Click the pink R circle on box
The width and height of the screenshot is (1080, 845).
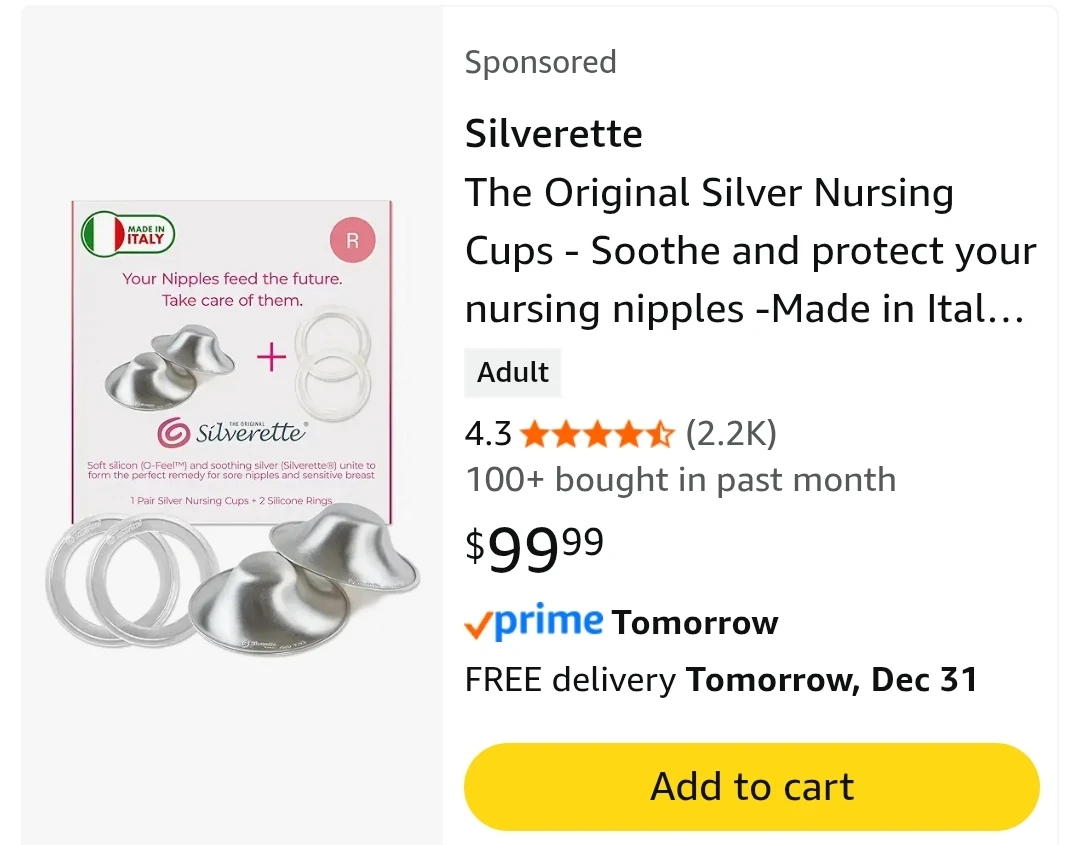(x=352, y=241)
